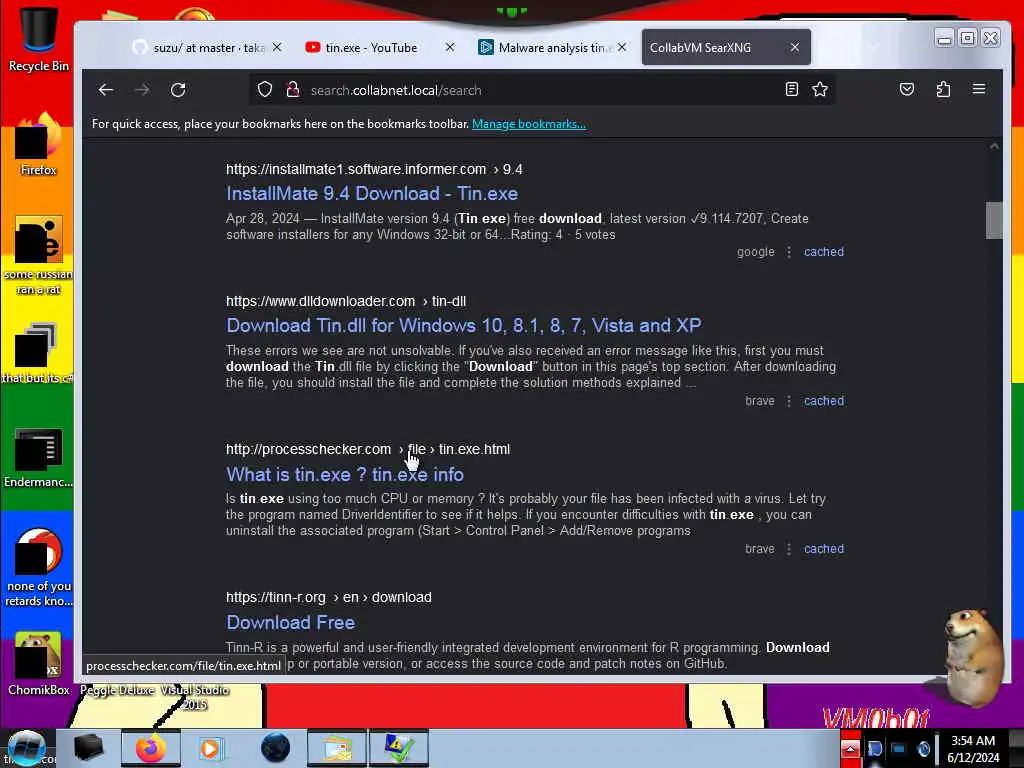Select the Visual Studio 2015 desktop label
This screenshot has width=1024, height=768.
195,697
